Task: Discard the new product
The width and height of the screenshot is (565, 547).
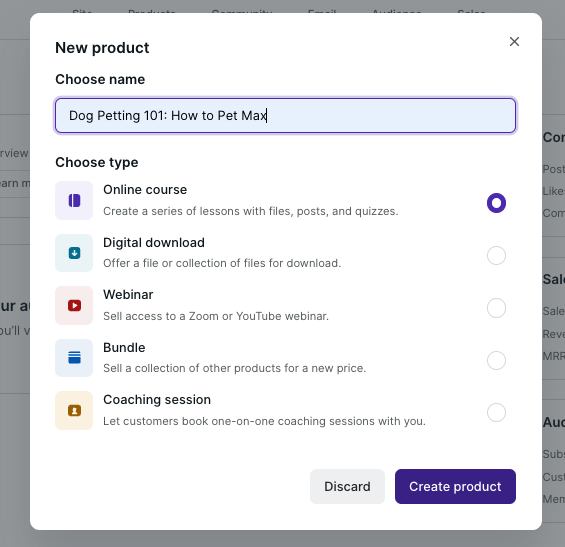Action: click(347, 486)
